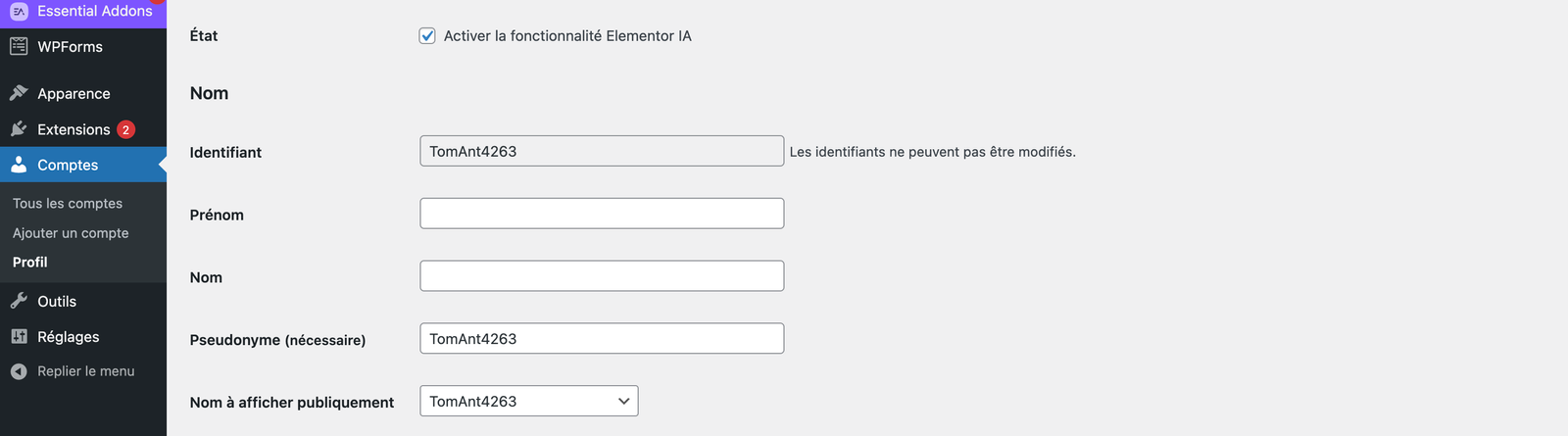Go to Ajouter un compte

pos(71,233)
